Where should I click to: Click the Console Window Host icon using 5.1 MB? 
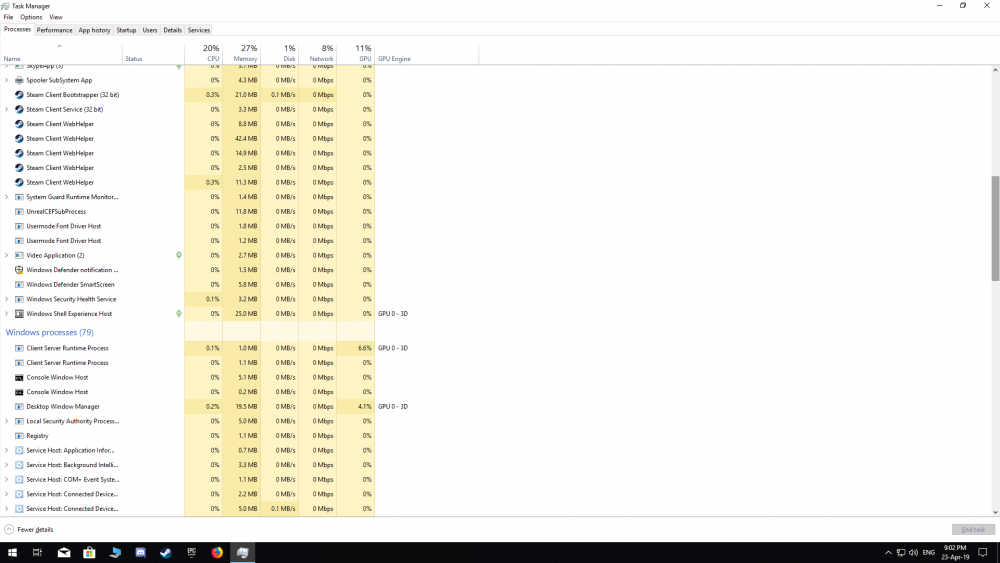tap(19, 377)
